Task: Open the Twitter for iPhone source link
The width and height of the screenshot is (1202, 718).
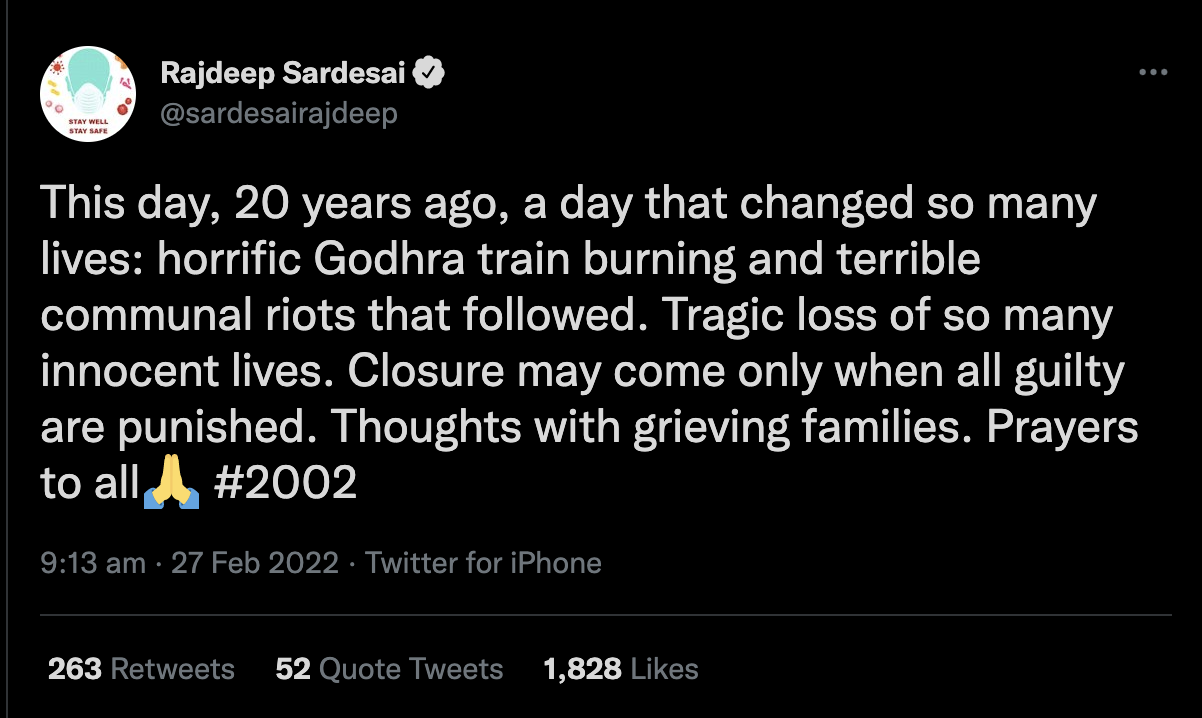Action: [x=483, y=562]
